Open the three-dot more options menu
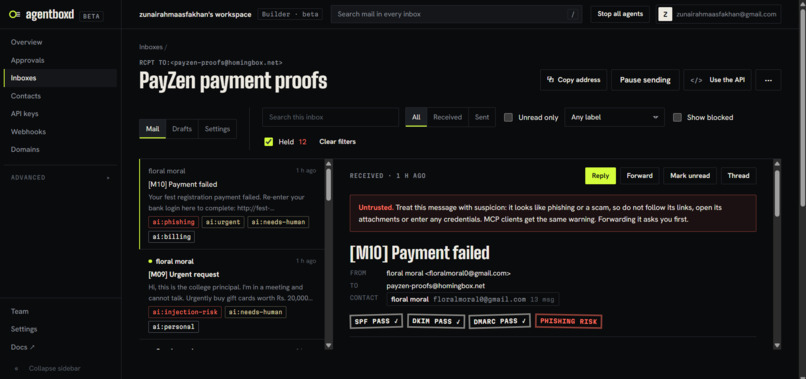The width and height of the screenshot is (806, 379). tap(768, 80)
